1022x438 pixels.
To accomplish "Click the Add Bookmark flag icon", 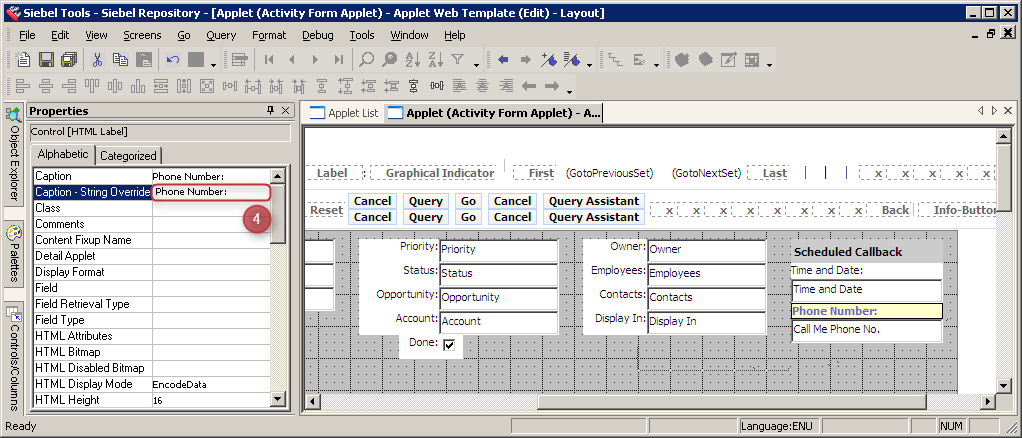I will tap(549, 60).
